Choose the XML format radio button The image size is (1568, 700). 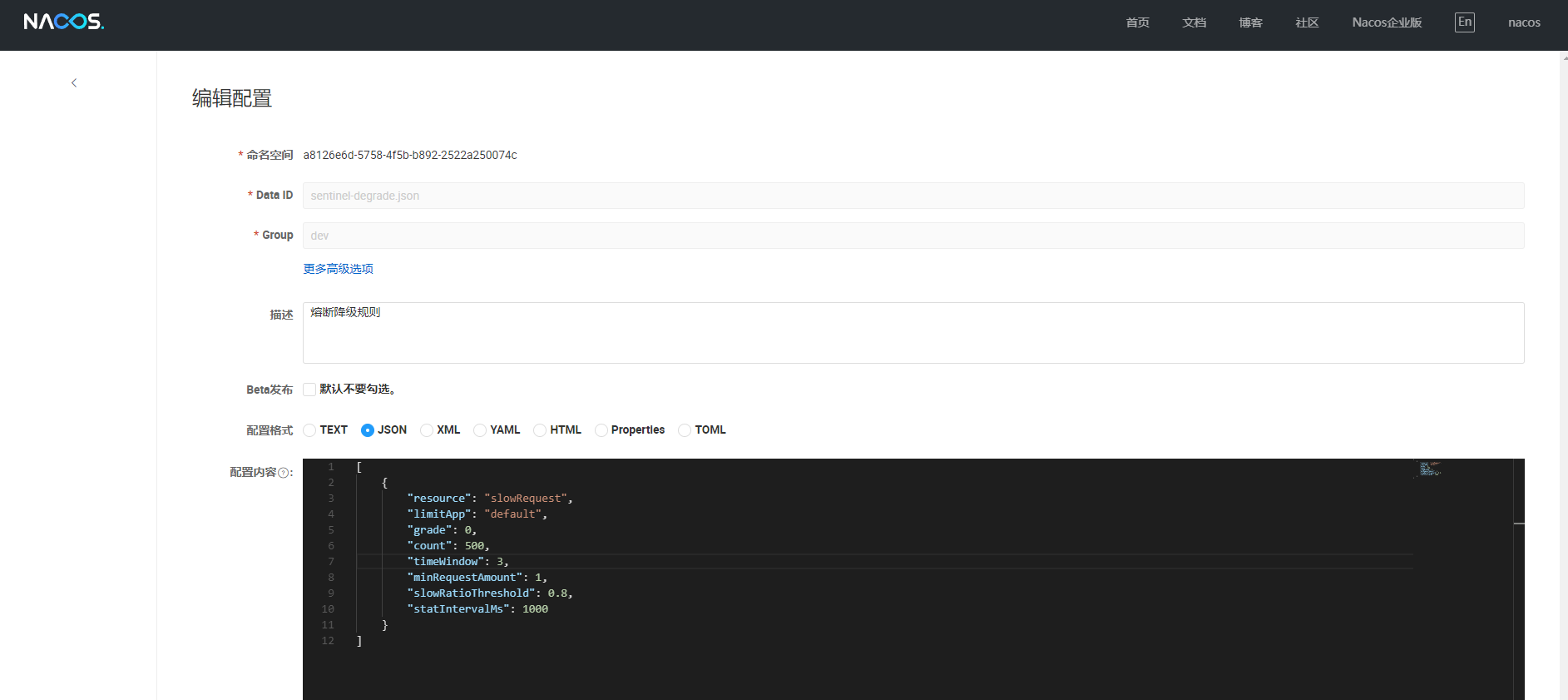click(x=427, y=430)
